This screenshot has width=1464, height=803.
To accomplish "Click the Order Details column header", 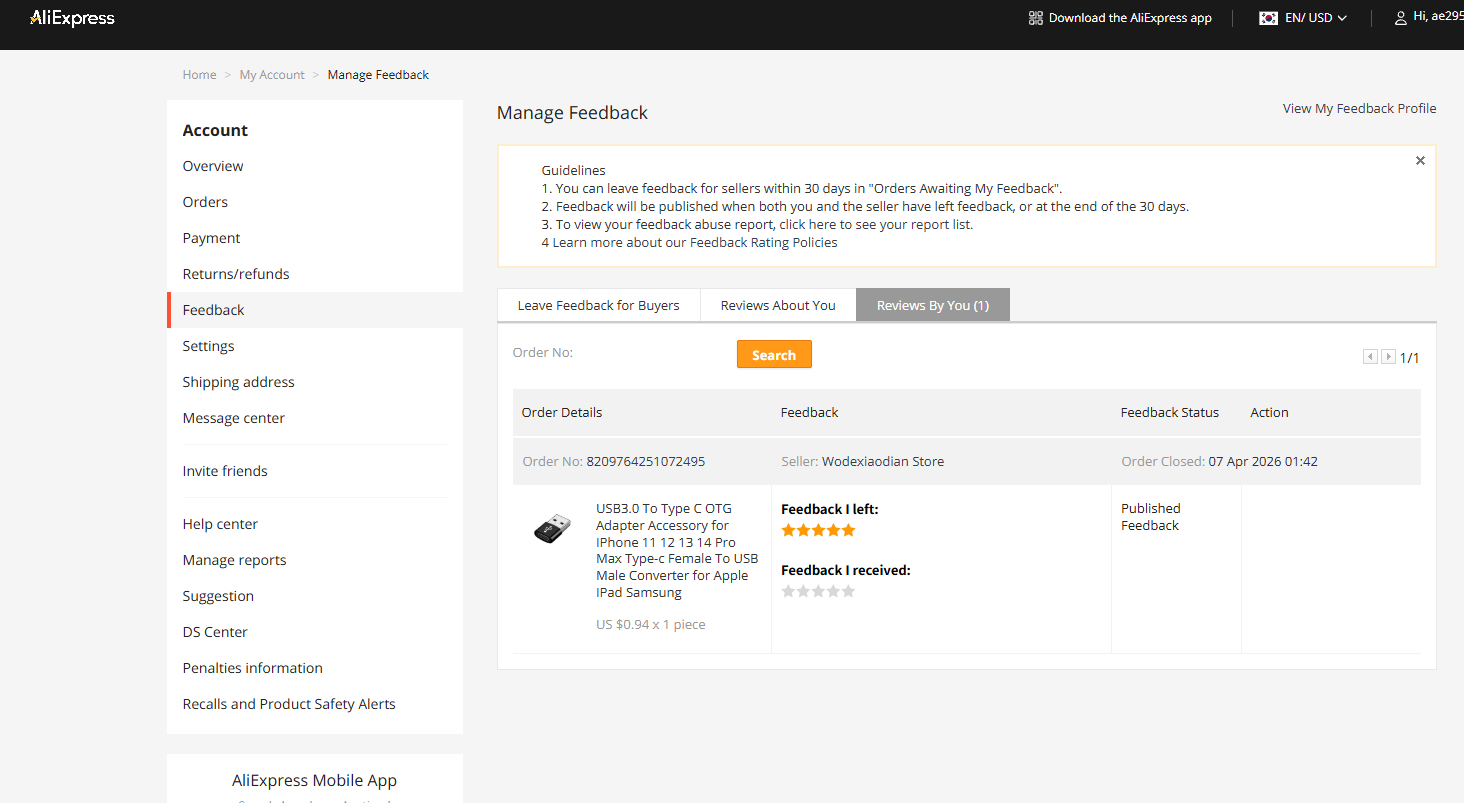I will click(562, 412).
